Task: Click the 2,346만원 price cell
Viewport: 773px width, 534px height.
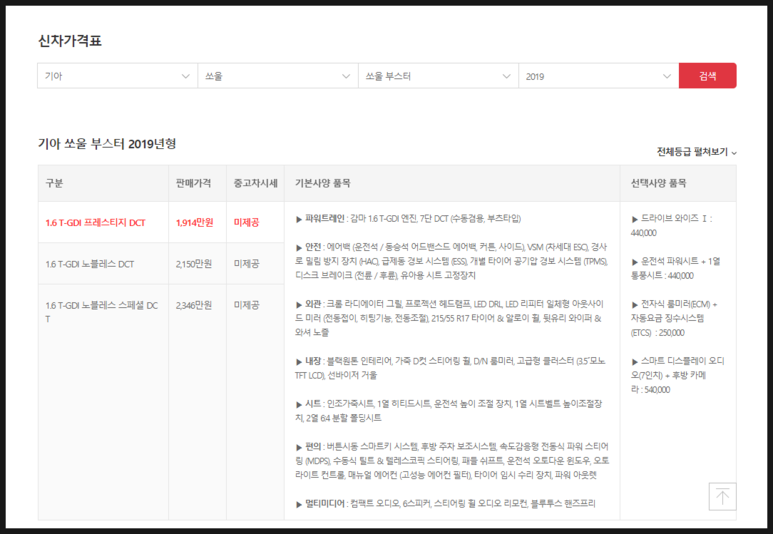Action: pos(194,305)
